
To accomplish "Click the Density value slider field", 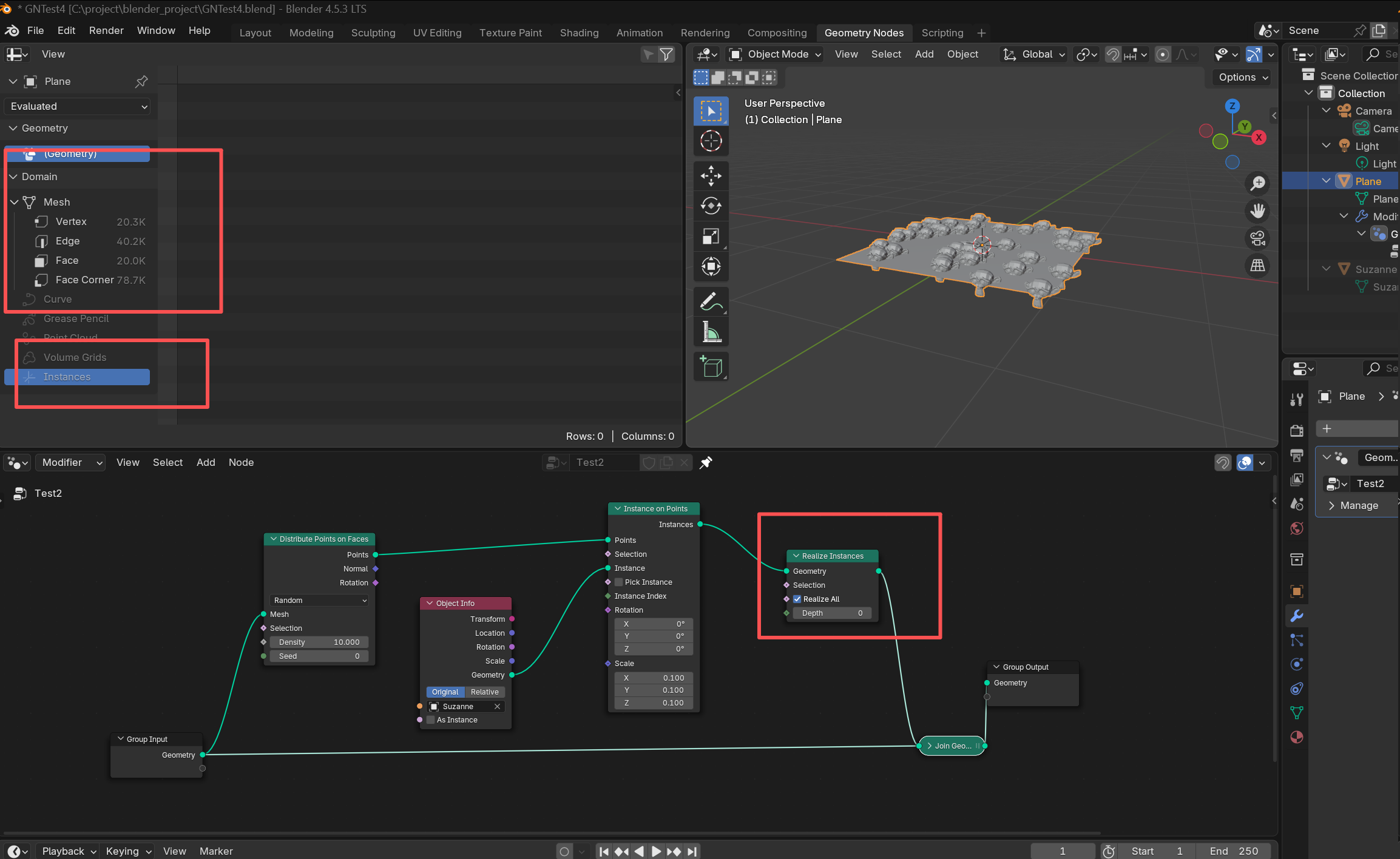I will pos(319,642).
